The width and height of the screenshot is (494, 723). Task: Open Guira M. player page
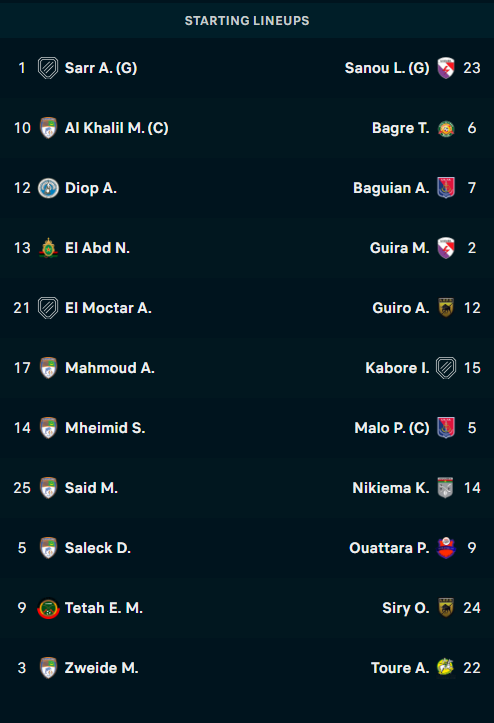[x=399, y=248]
